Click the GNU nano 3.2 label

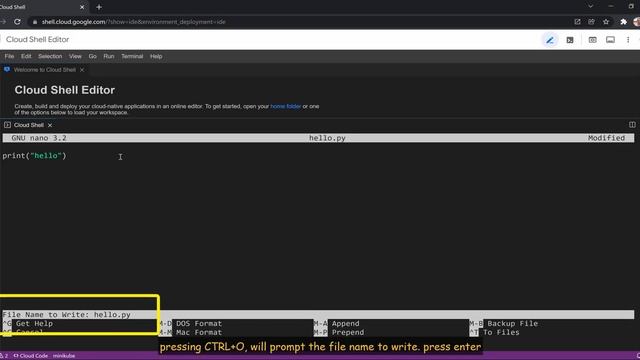39,138
